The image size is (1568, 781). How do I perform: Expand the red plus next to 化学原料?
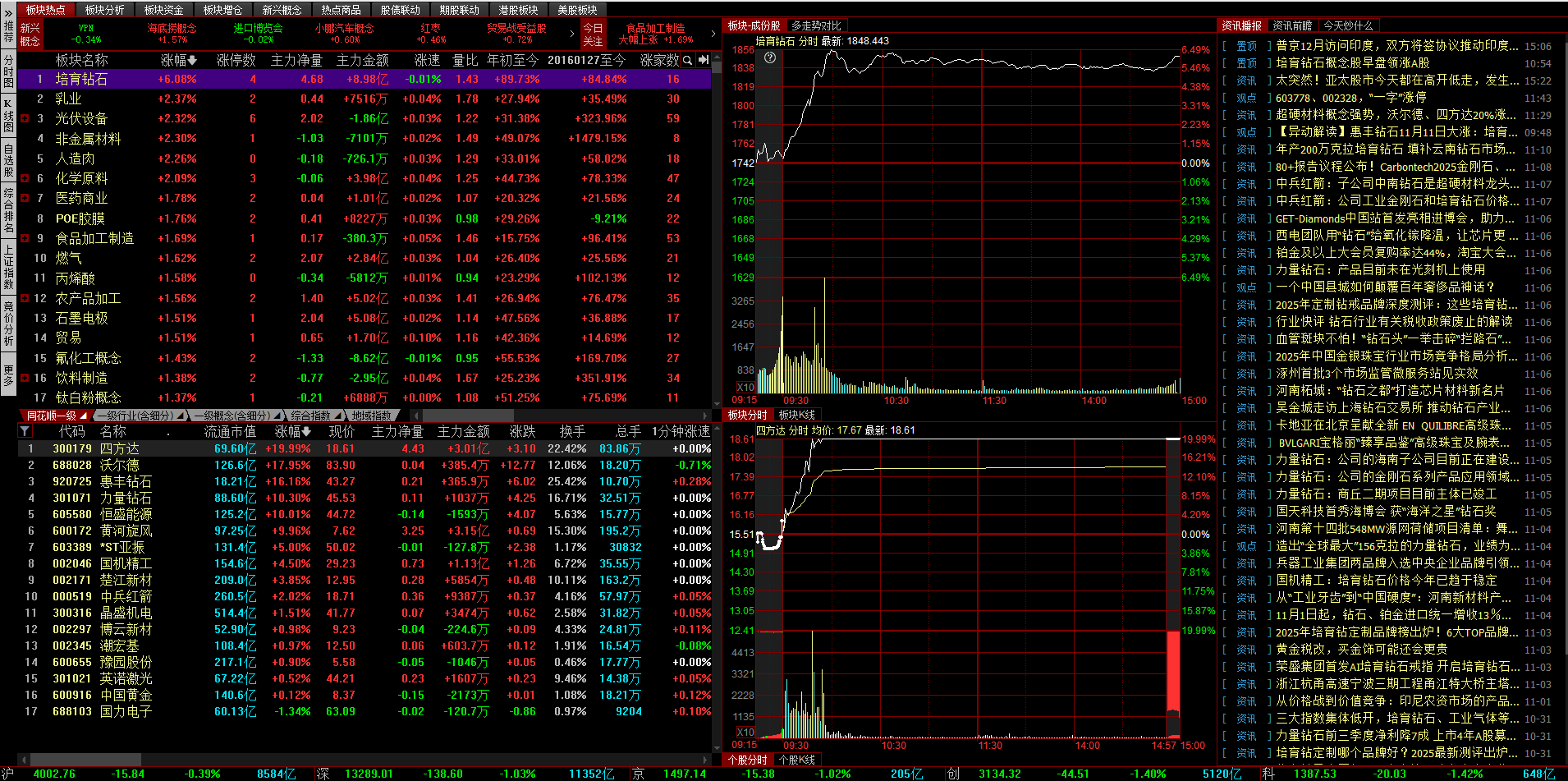[x=25, y=178]
